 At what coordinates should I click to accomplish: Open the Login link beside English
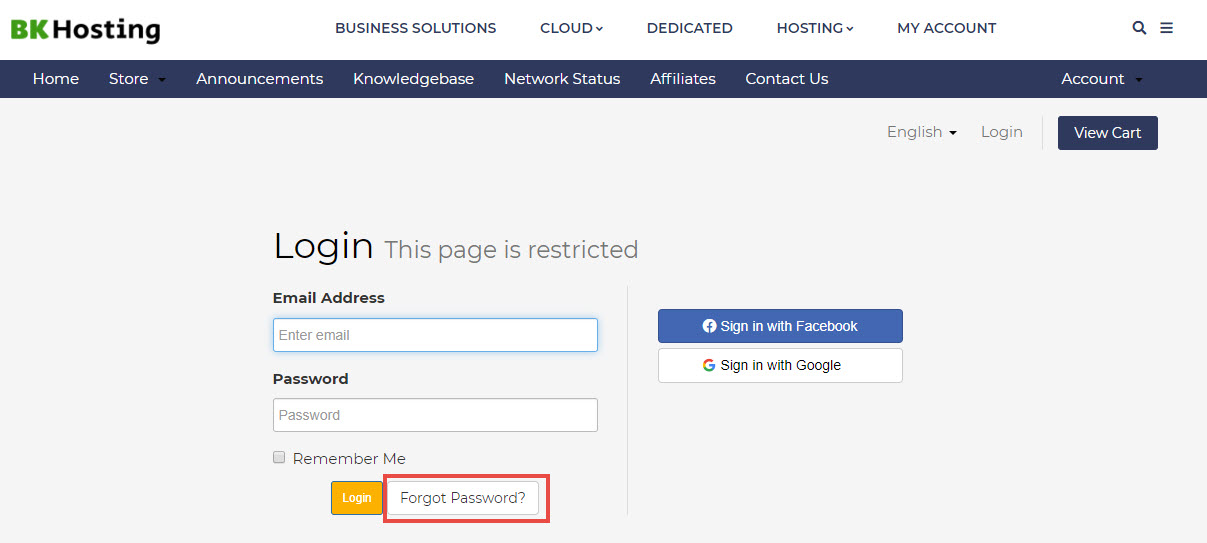(x=1001, y=132)
